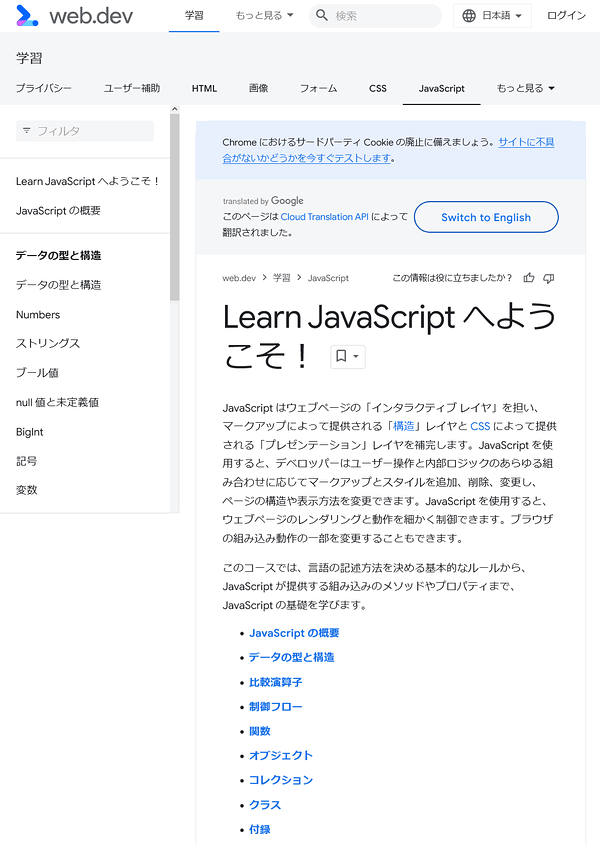Expand もっと見る in the top header
600x845 pixels.
264,16
